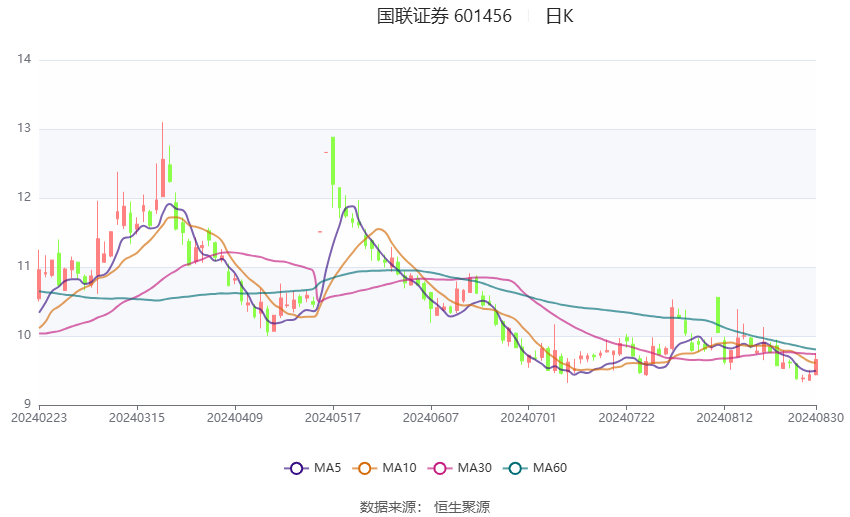Click x-axis date label 20240517
850x517 pixels.
click(333, 418)
